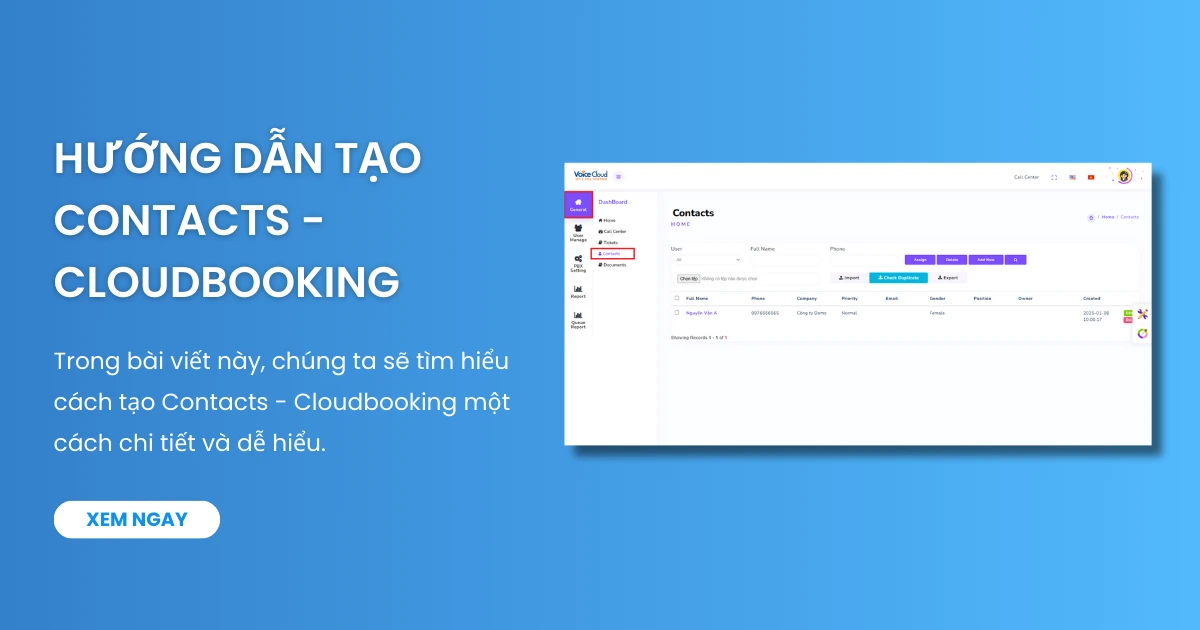The image size is (1200, 630).
Task: Open the user avatar profile menu
Action: click(x=1124, y=176)
